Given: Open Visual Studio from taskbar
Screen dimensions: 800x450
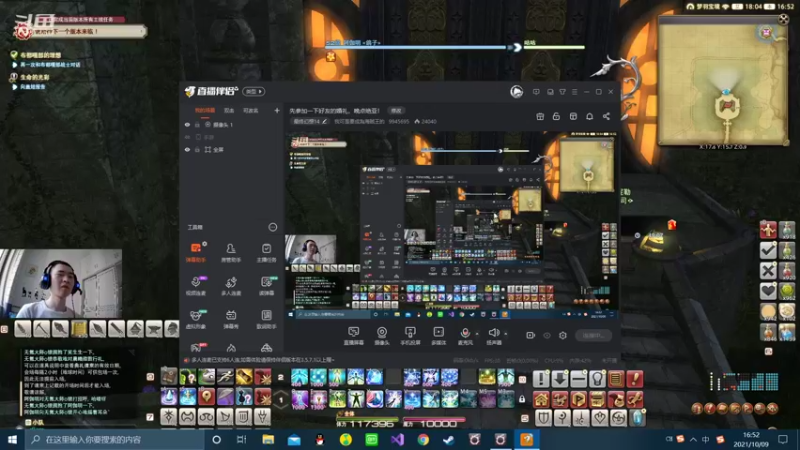Looking at the screenshot, I should pos(397,439).
